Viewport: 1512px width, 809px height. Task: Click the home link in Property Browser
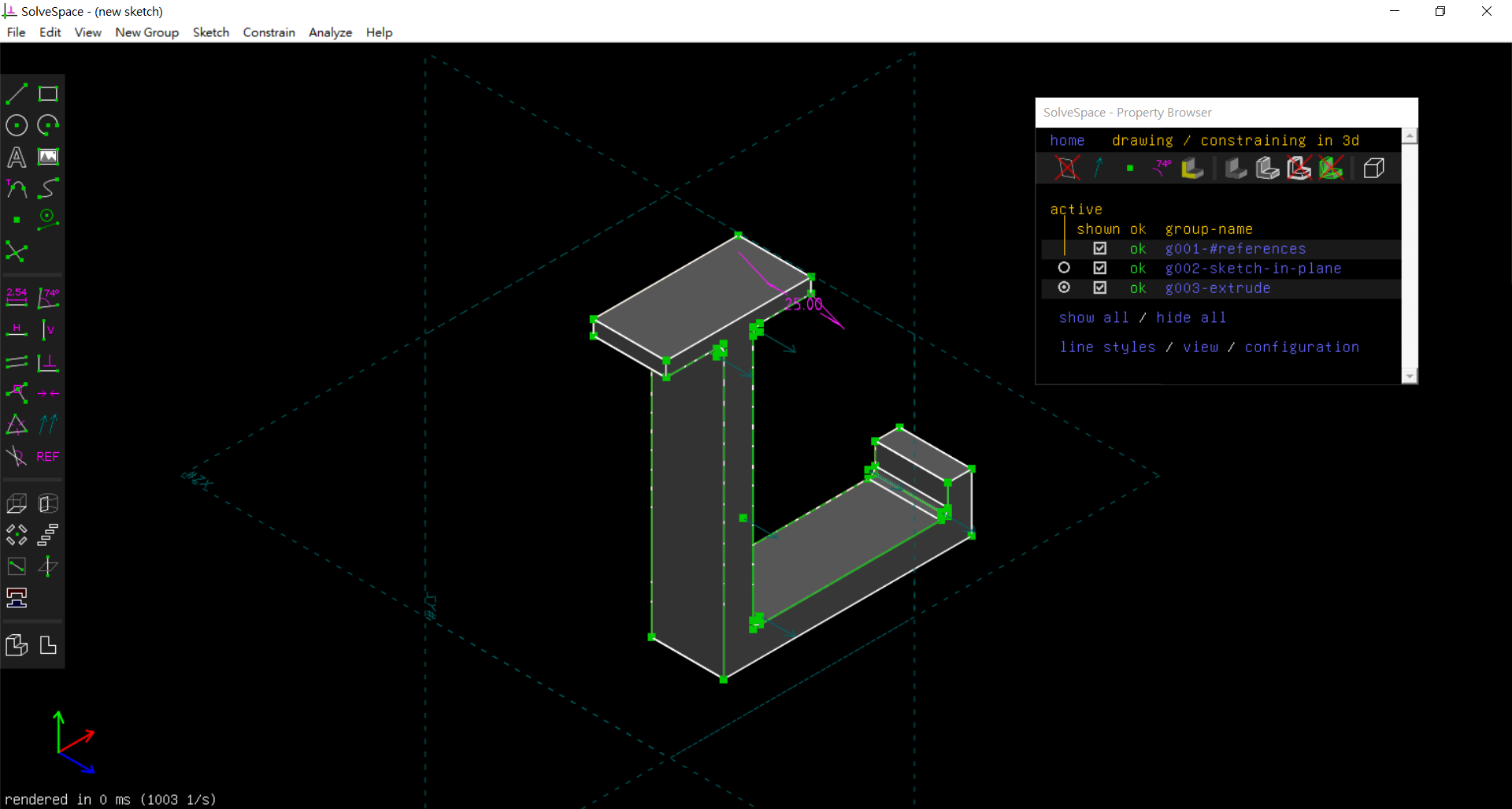coord(1067,140)
